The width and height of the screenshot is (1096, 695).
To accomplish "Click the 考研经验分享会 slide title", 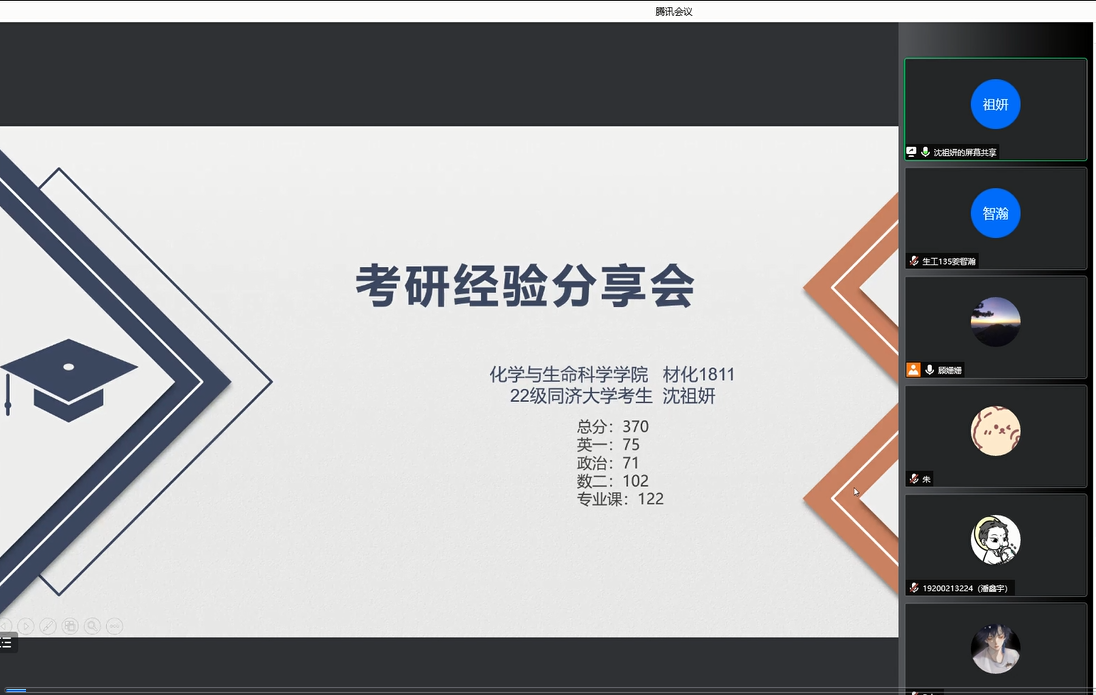I will (x=525, y=287).
